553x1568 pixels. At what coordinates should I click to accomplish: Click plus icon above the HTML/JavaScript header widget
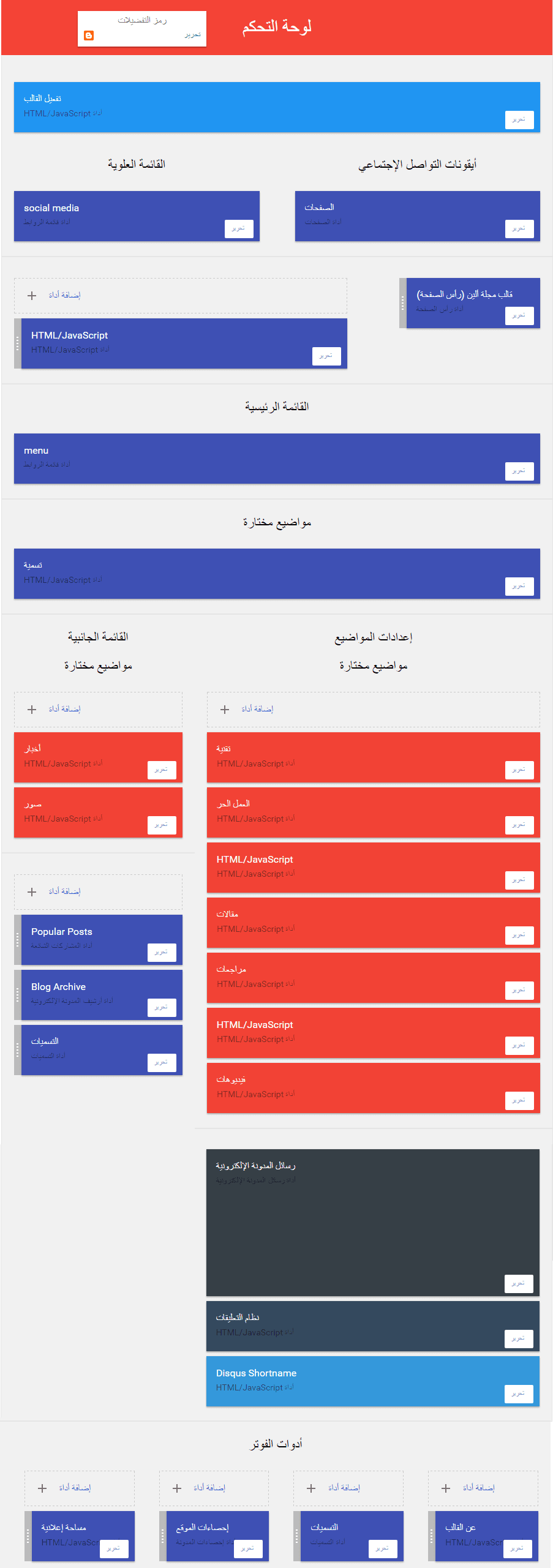(31, 295)
